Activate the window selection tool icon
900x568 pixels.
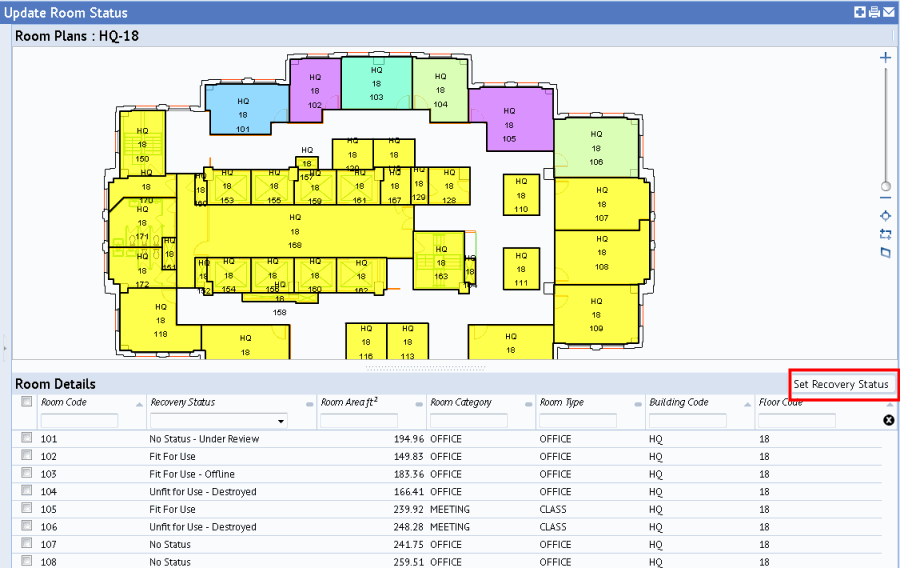(885, 235)
